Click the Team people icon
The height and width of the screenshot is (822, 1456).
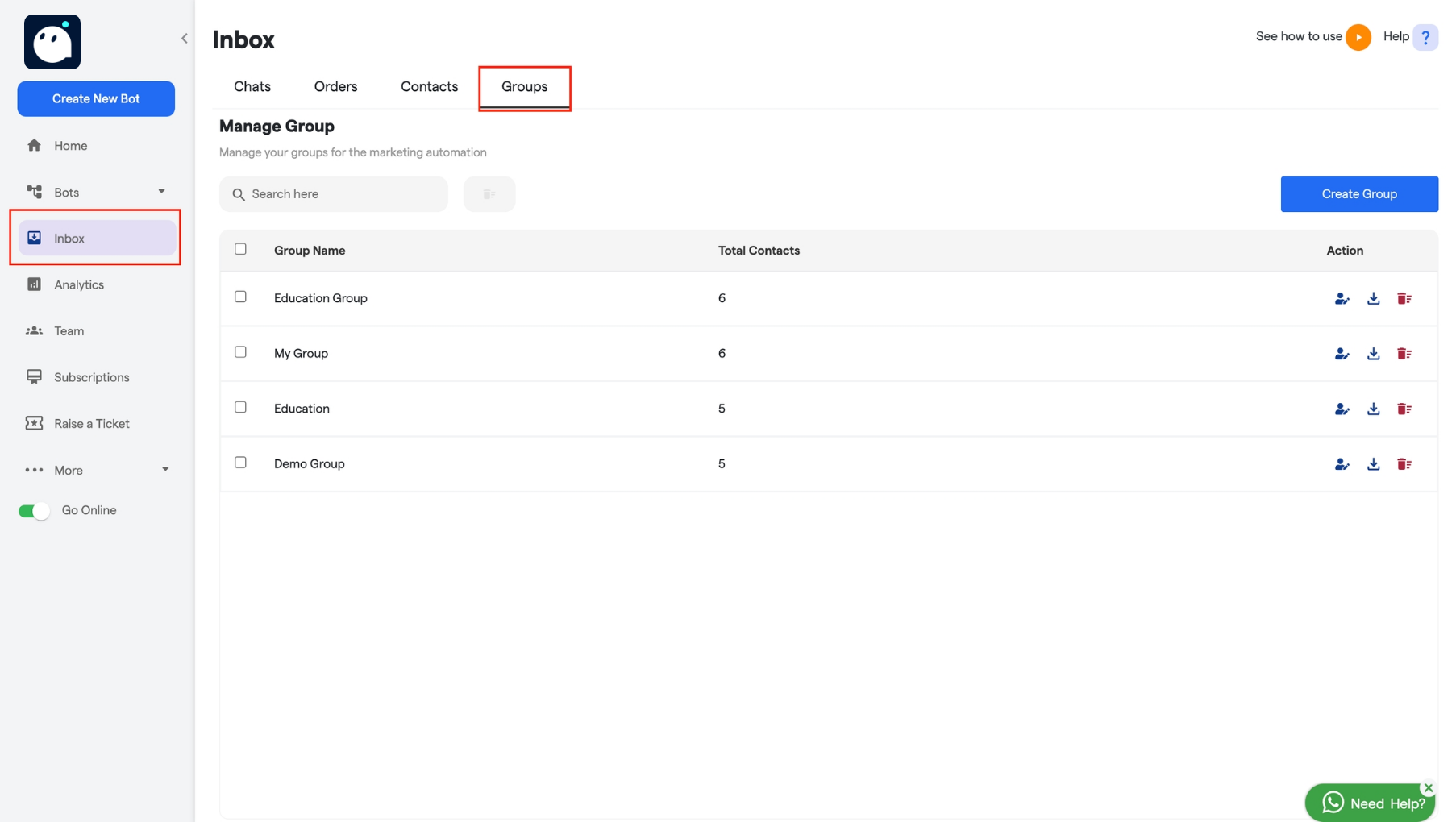click(x=34, y=330)
